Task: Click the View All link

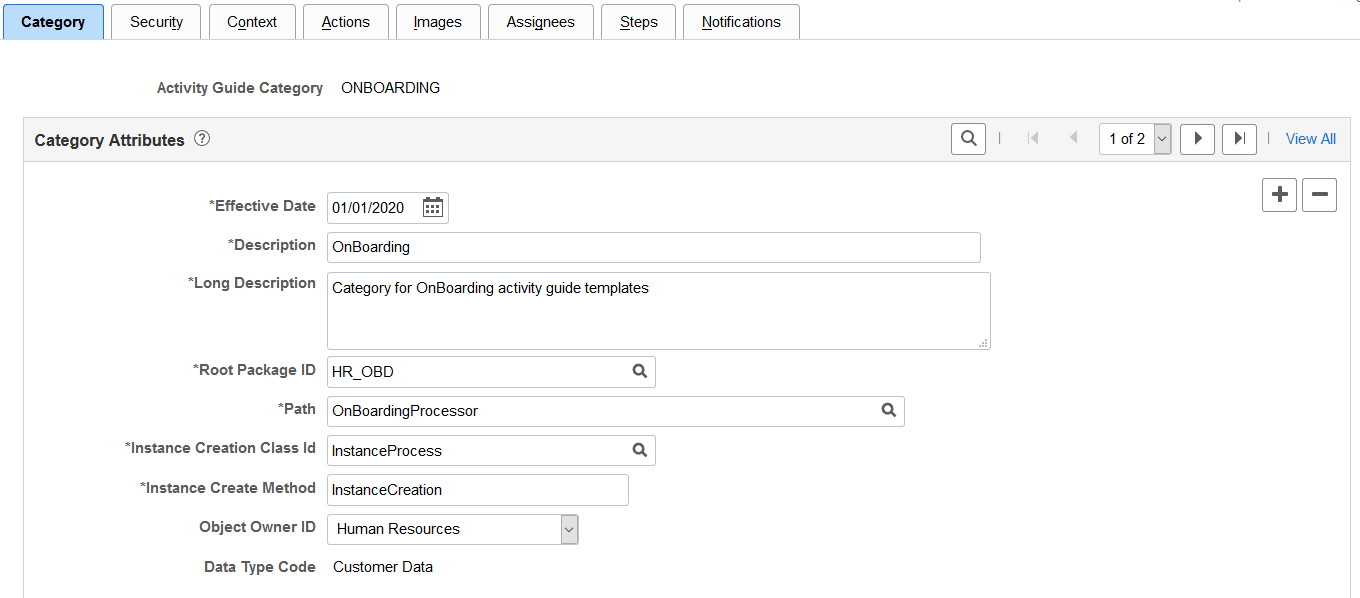Action: tap(1310, 138)
